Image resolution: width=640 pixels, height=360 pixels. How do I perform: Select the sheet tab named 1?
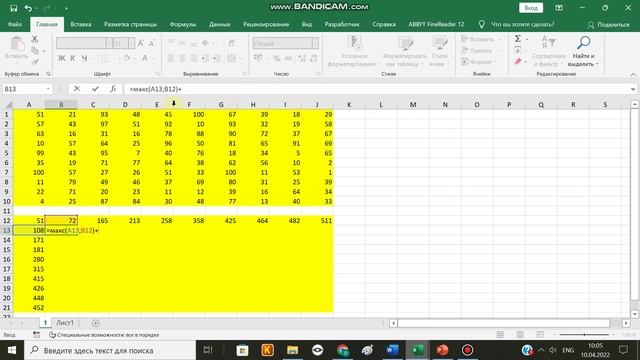click(x=45, y=322)
